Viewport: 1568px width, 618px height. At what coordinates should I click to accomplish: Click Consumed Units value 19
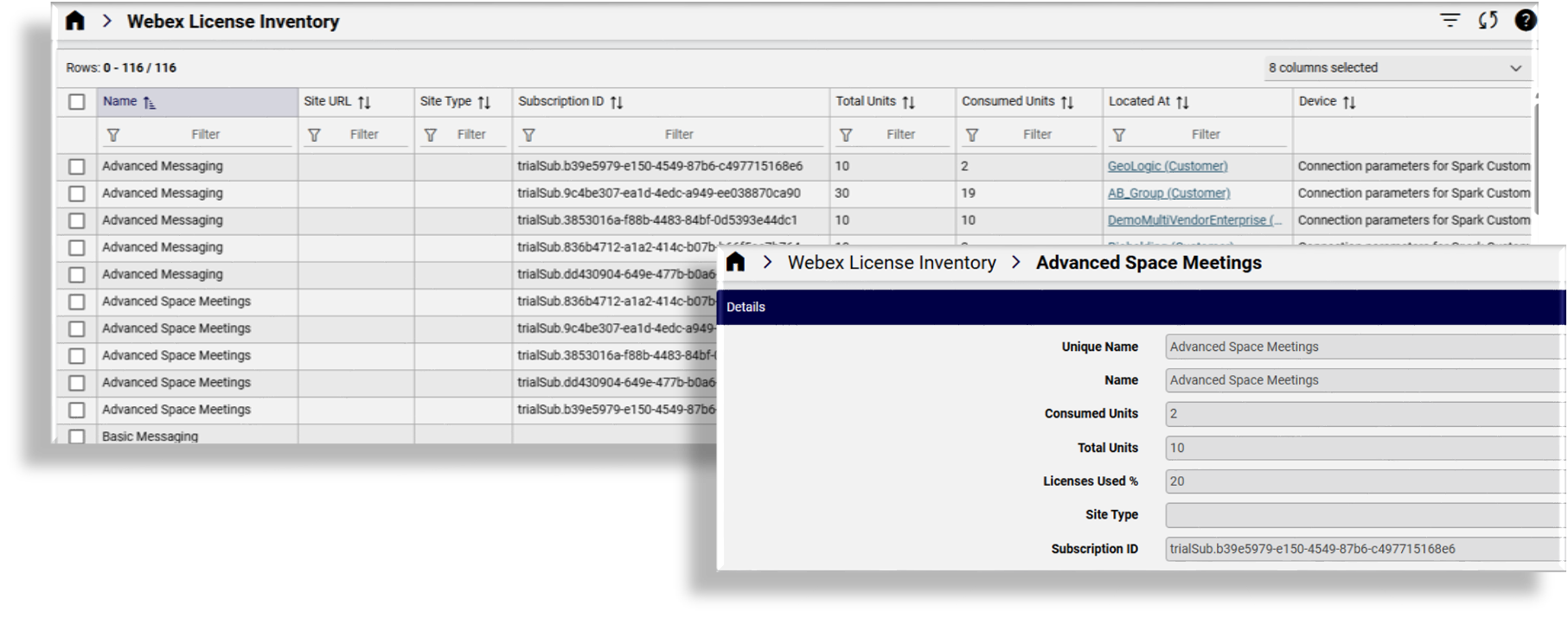pyautogui.click(x=969, y=193)
